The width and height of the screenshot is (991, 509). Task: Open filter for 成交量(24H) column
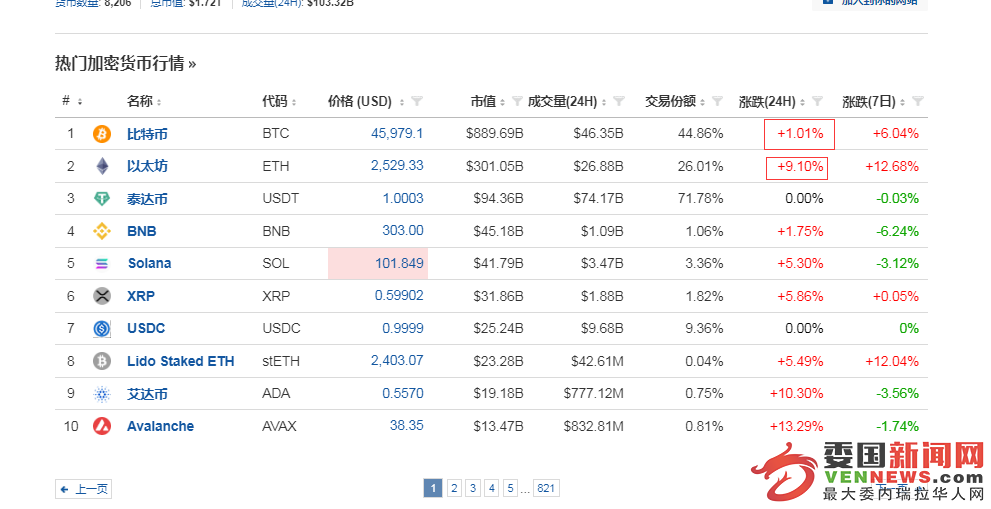click(619, 101)
